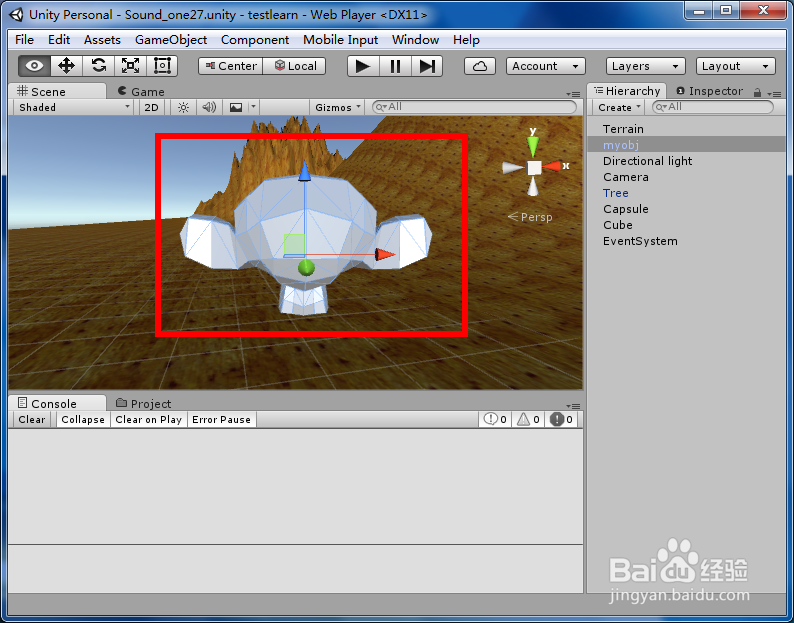Open Unity Cloud services

coord(480,66)
